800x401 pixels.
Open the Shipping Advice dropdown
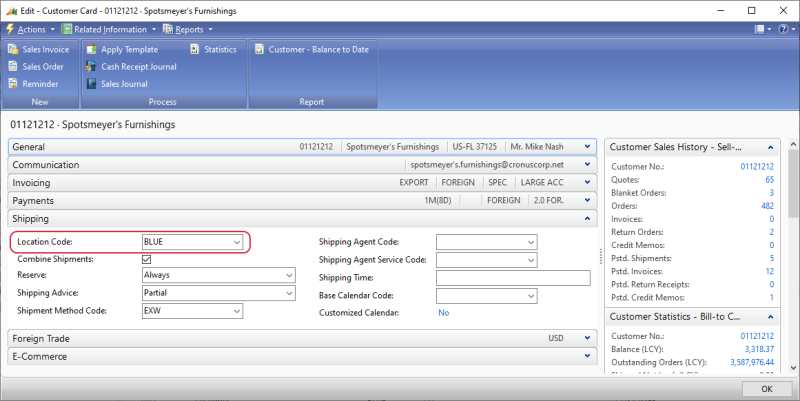[x=289, y=293]
